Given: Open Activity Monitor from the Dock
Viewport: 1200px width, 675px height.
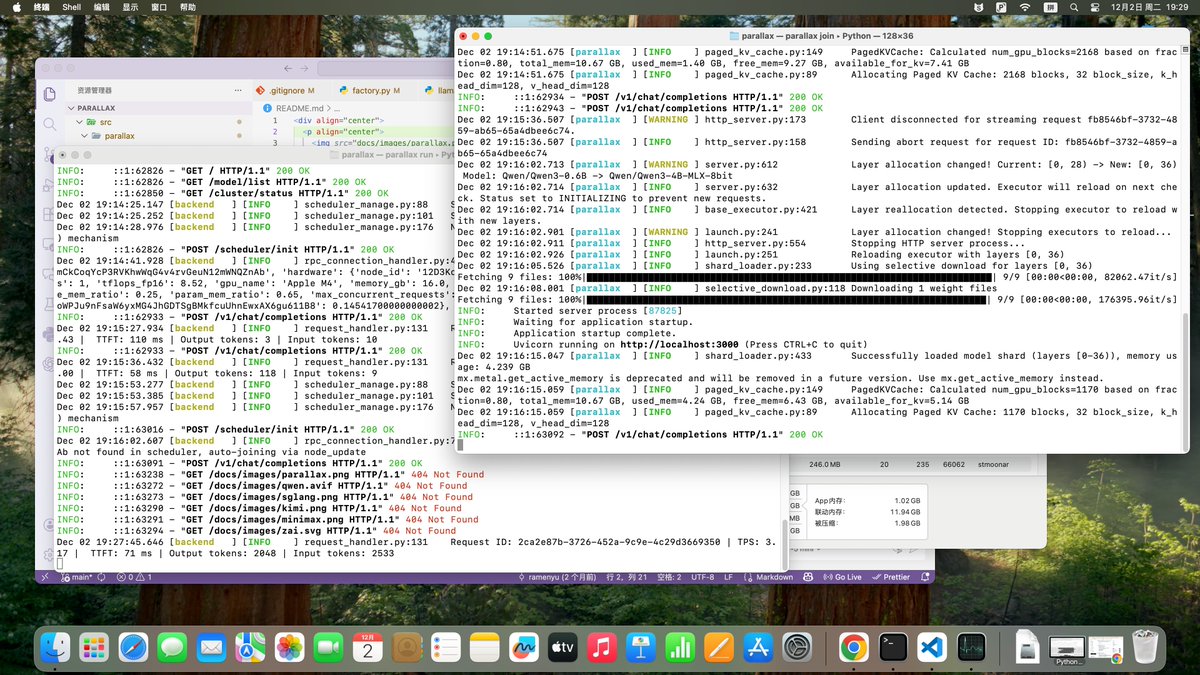Looking at the screenshot, I should pyautogui.click(x=970, y=647).
